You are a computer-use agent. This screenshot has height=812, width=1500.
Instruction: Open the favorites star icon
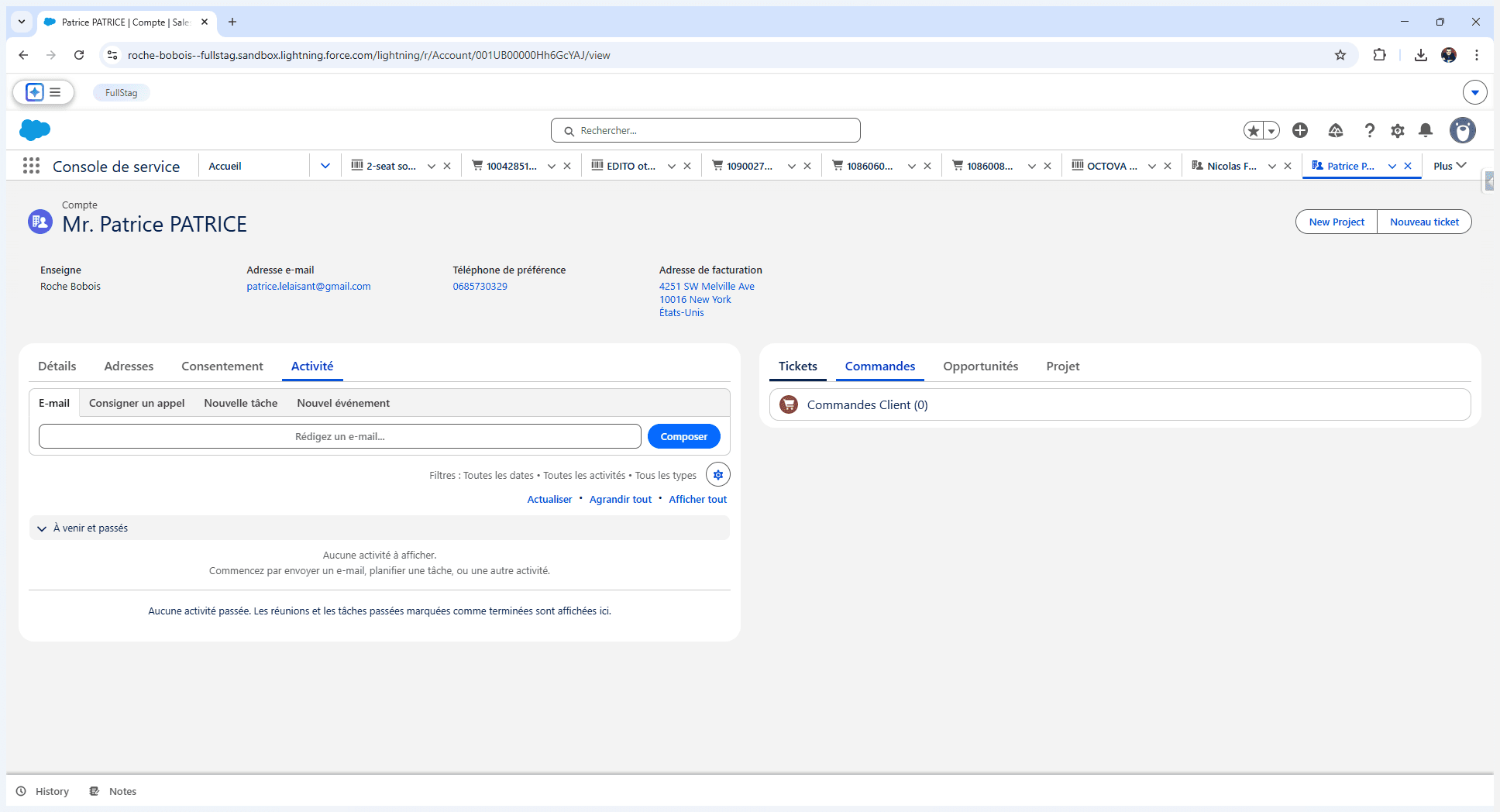point(1253,131)
